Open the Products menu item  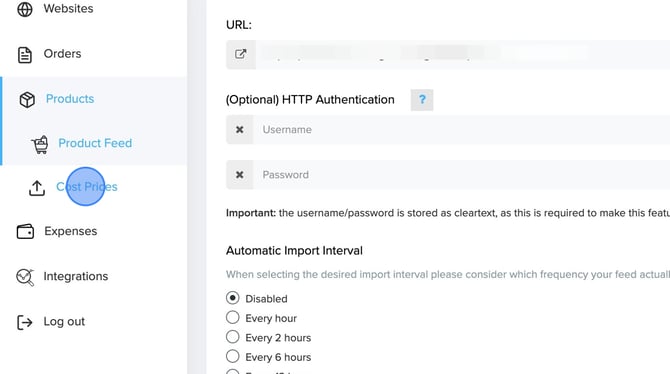coord(70,99)
